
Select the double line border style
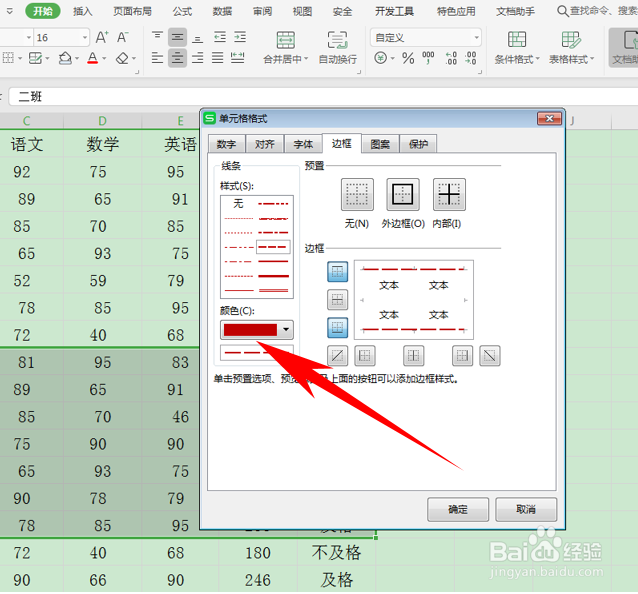point(273,290)
